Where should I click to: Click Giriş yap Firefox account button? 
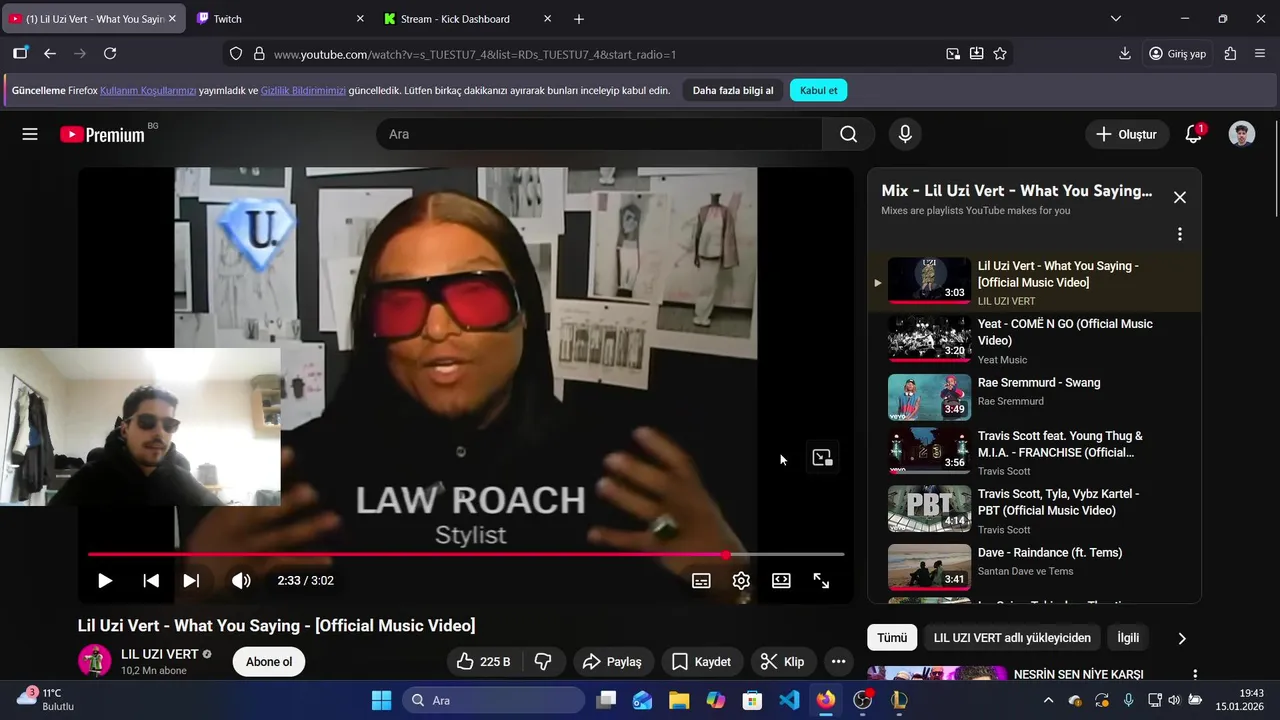pos(1178,54)
